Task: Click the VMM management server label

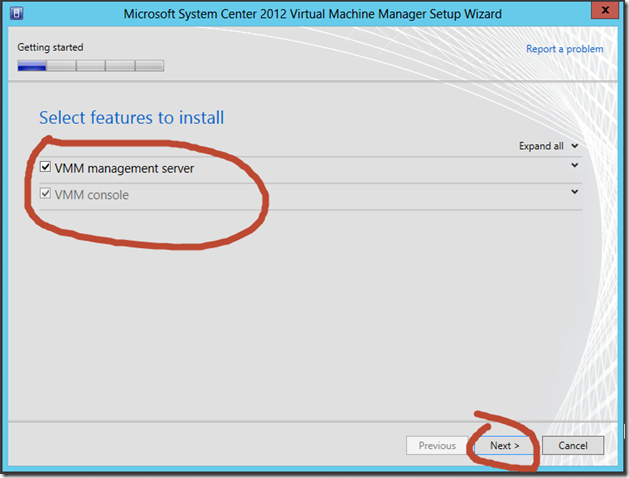Action: (124, 168)
